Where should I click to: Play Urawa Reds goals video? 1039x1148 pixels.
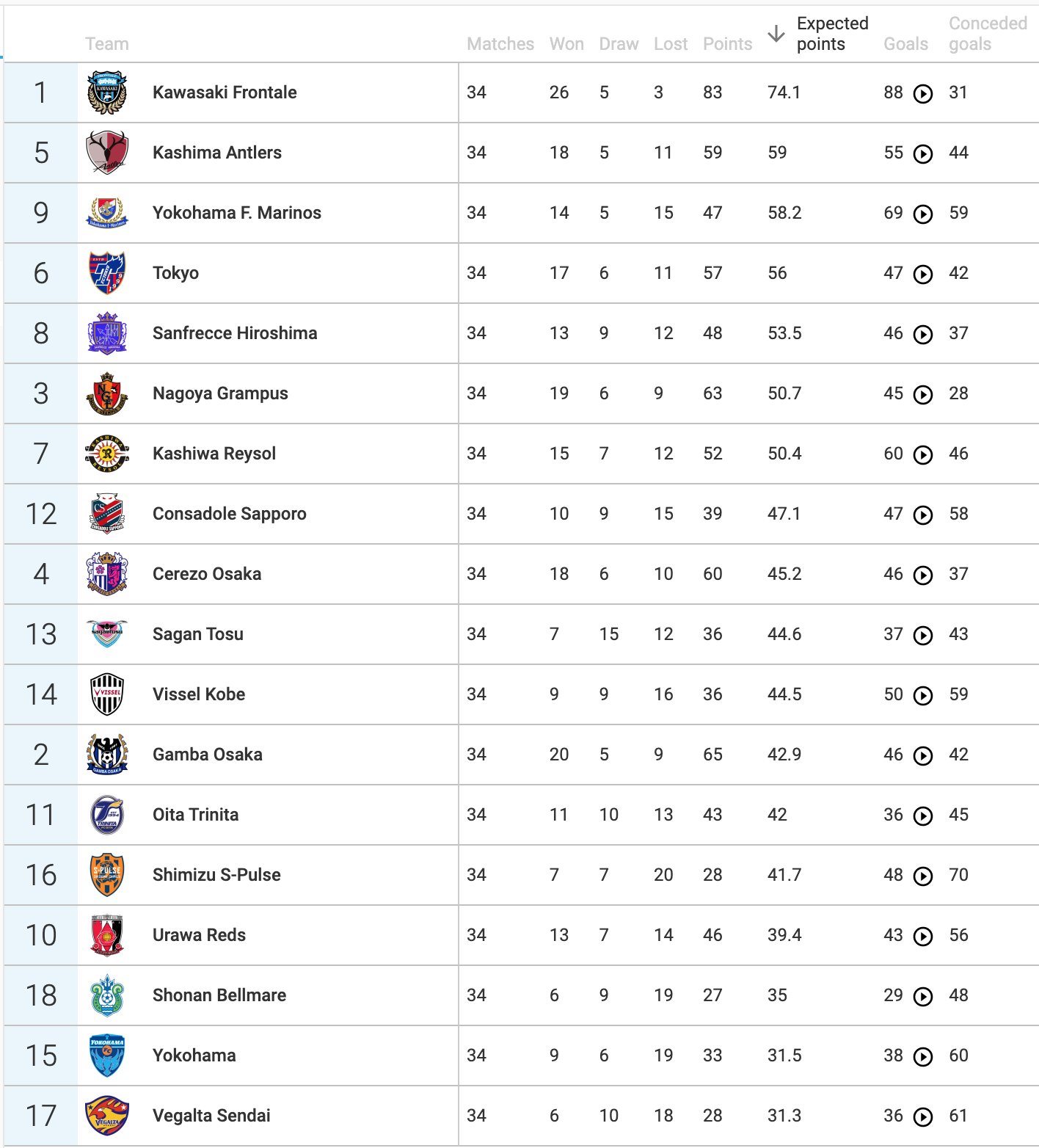pos(923,936)
